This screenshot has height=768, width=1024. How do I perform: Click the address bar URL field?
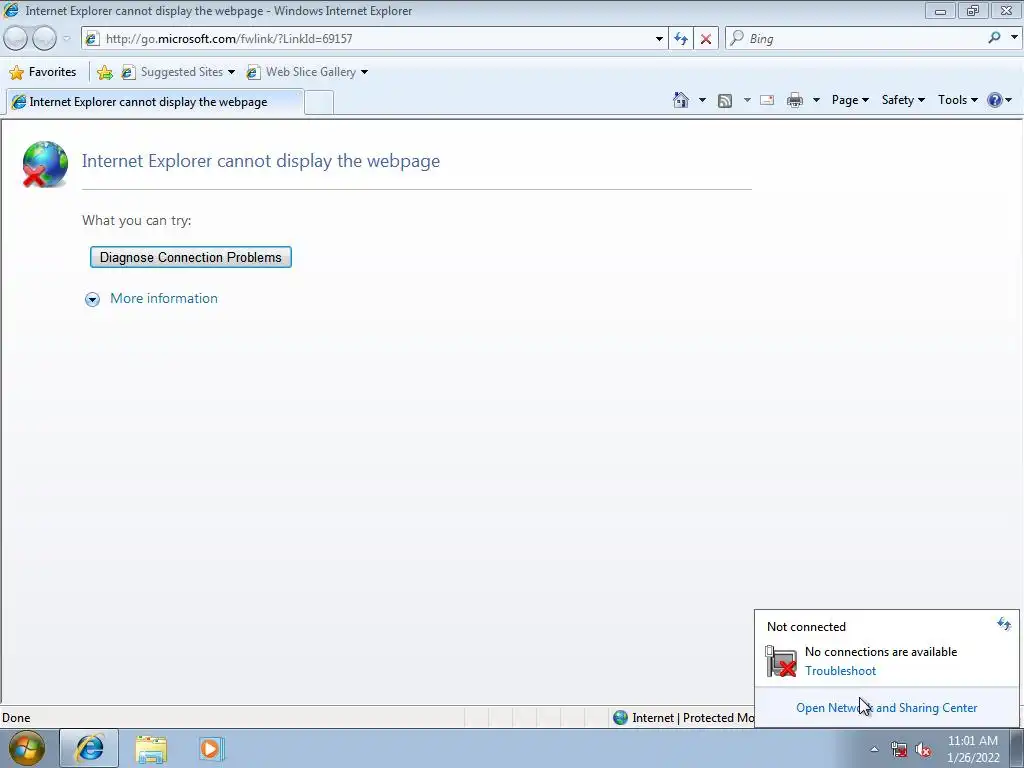point(376,39)
